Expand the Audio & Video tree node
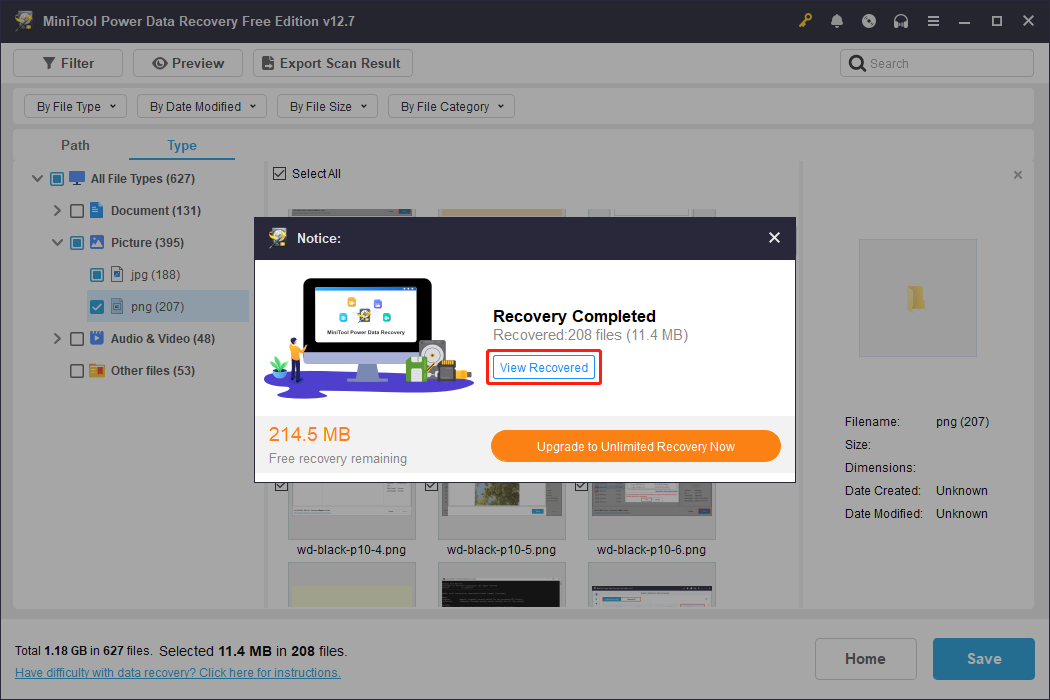This screenshot has width=1050, height=700. click(x=57, y=338)
